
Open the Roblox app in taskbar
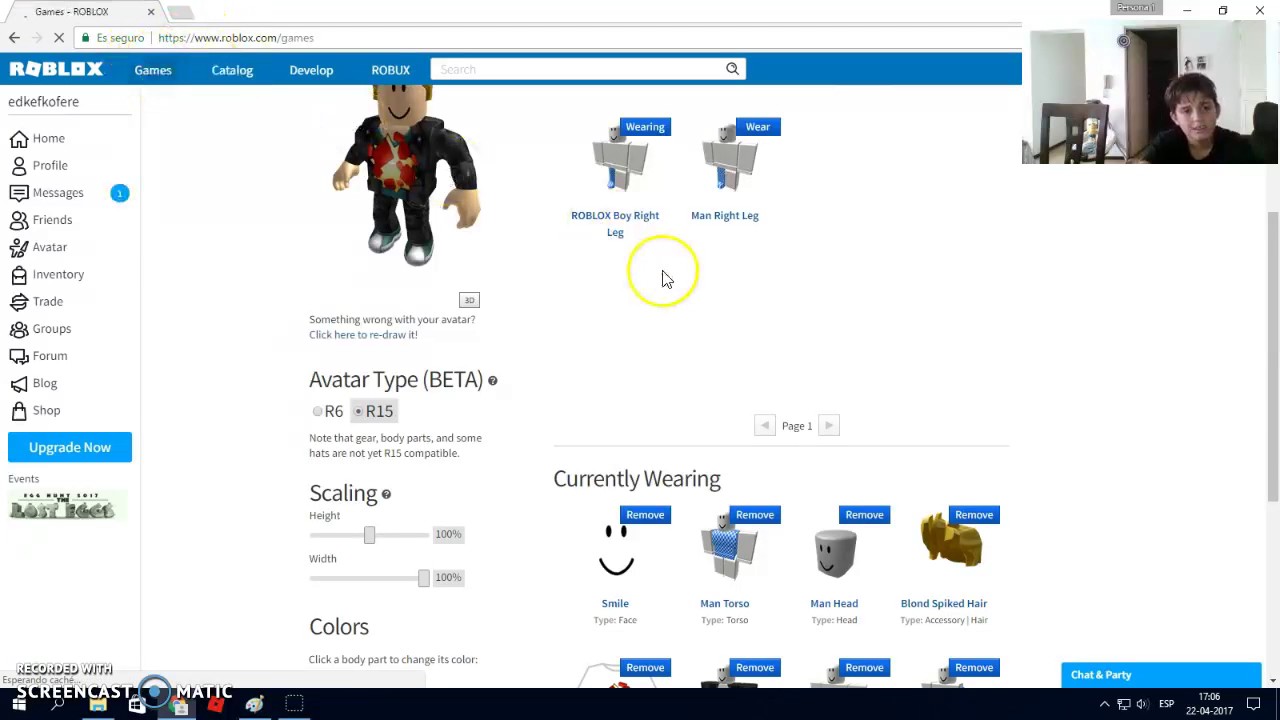point(216,705)
